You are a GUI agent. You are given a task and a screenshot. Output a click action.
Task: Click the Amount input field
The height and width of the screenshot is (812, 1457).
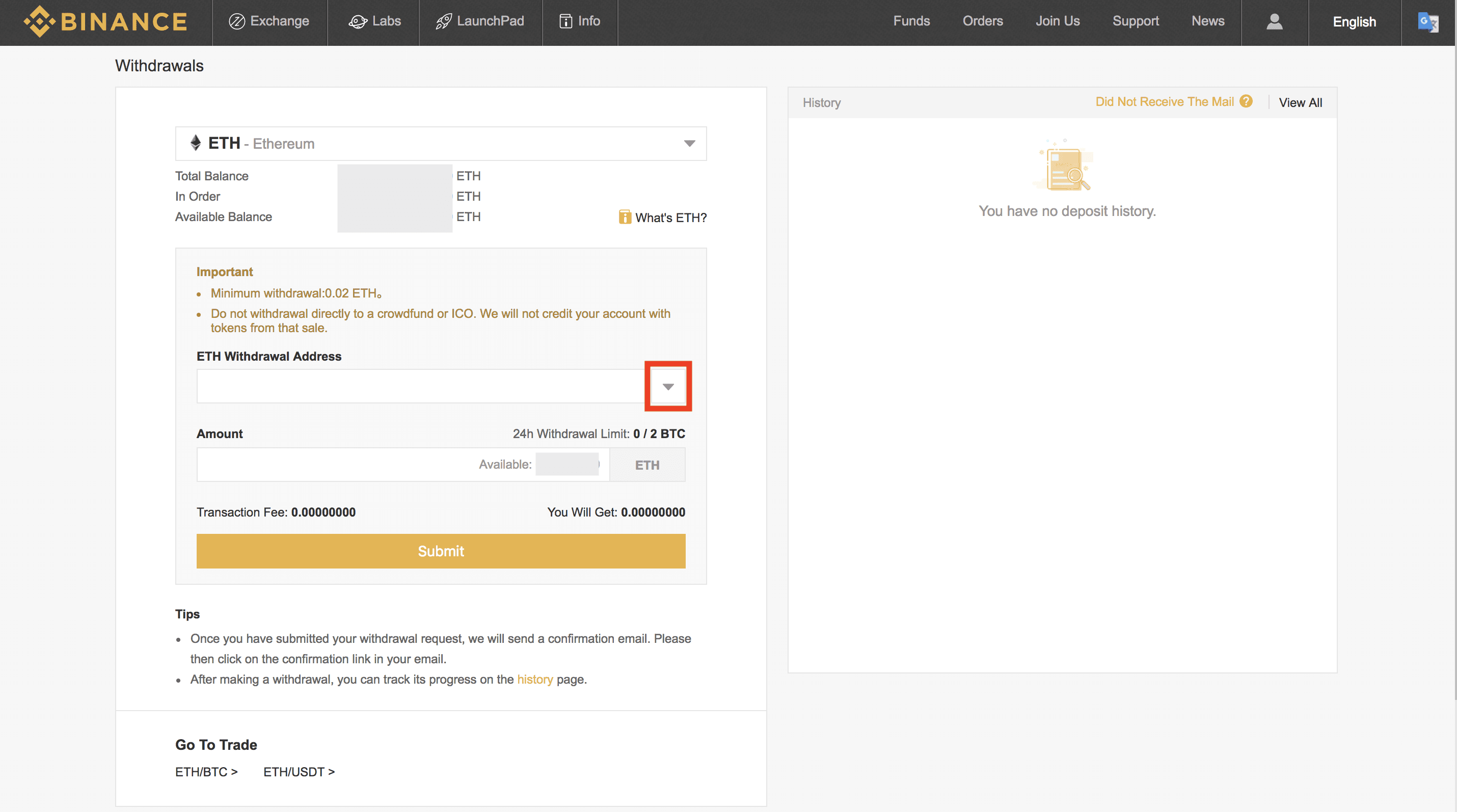pyautogui.click(x=334, y=465)
